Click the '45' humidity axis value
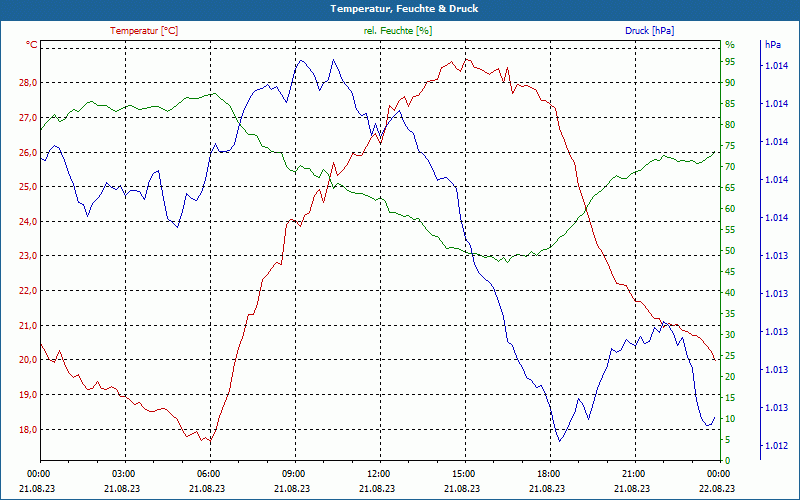Viewport: 800px width, 500px height. pyautogui.click(x=730, y=271)
